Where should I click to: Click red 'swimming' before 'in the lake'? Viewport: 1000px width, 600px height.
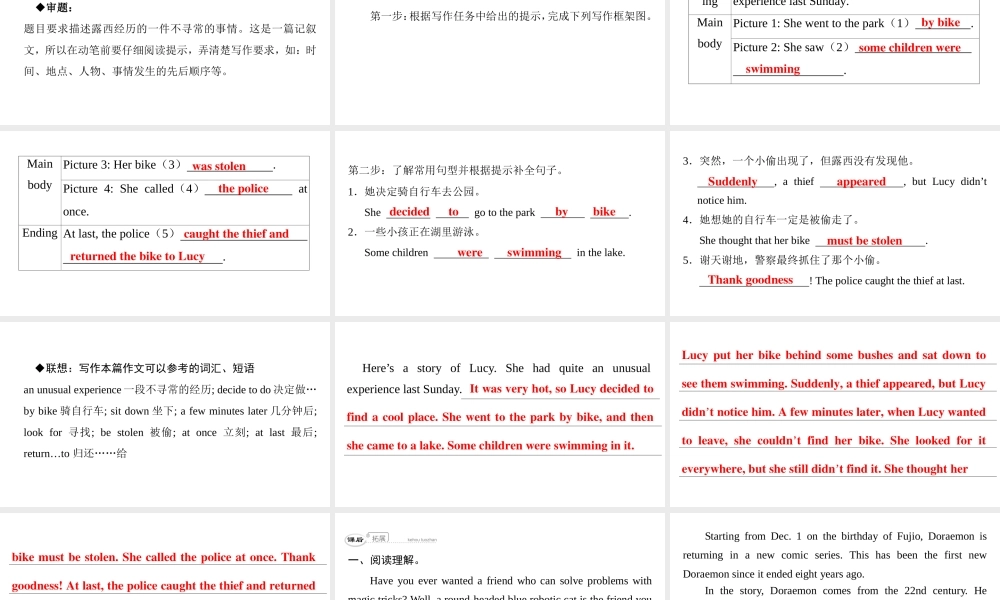(x=534, y=252)
